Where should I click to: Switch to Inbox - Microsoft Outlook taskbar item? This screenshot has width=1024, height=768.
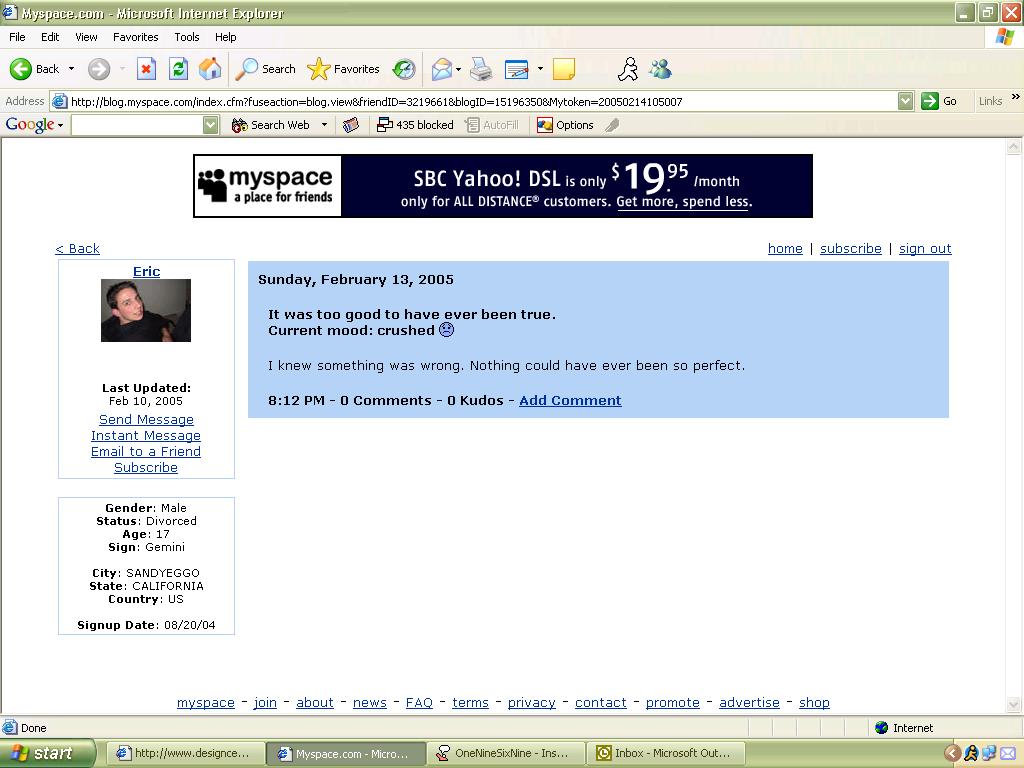click(x=663, y=753)
